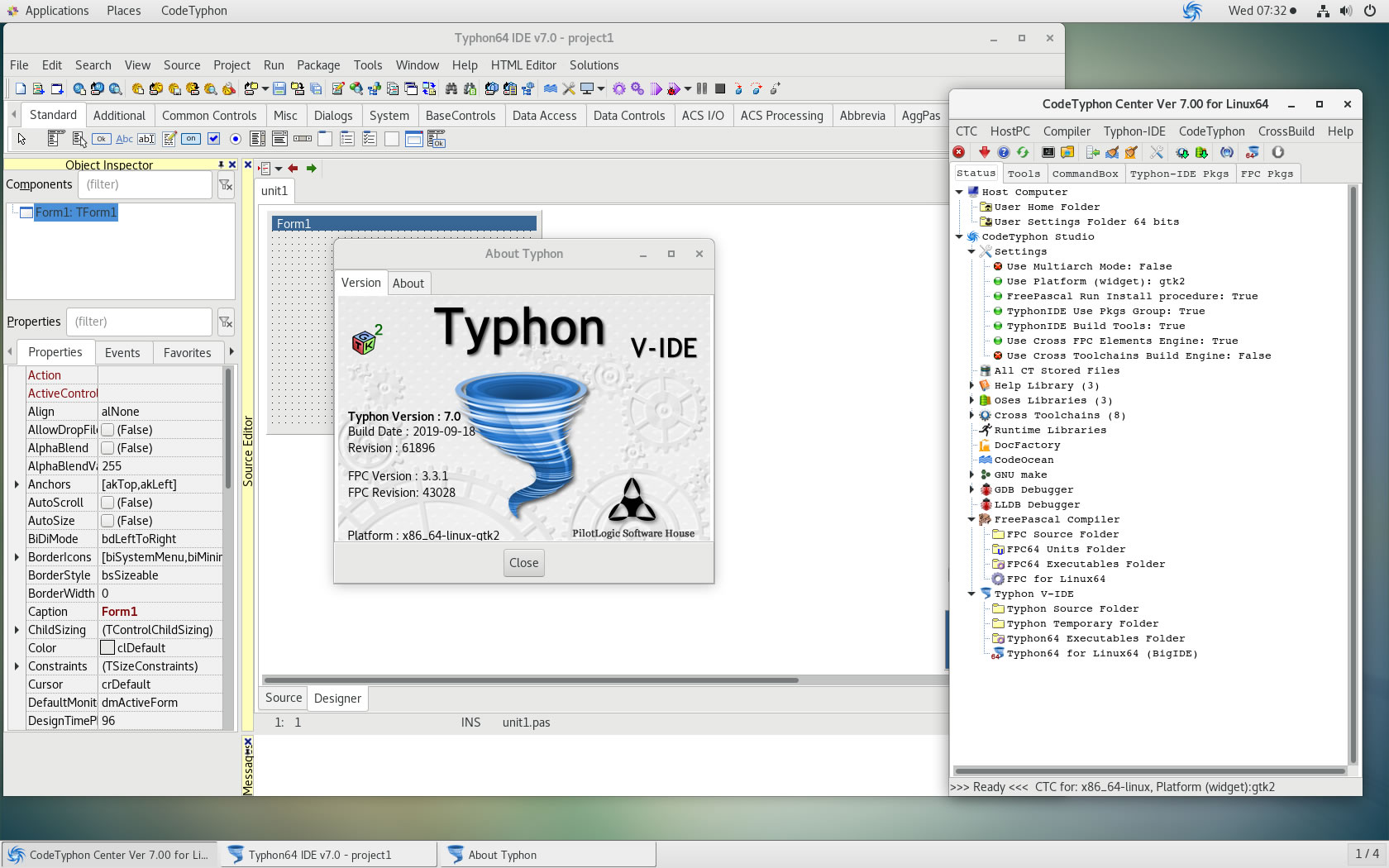Expand the Cross Toolchains (8) node
The width and height of the screenshot is (1389, 868).
coord(972,415)
